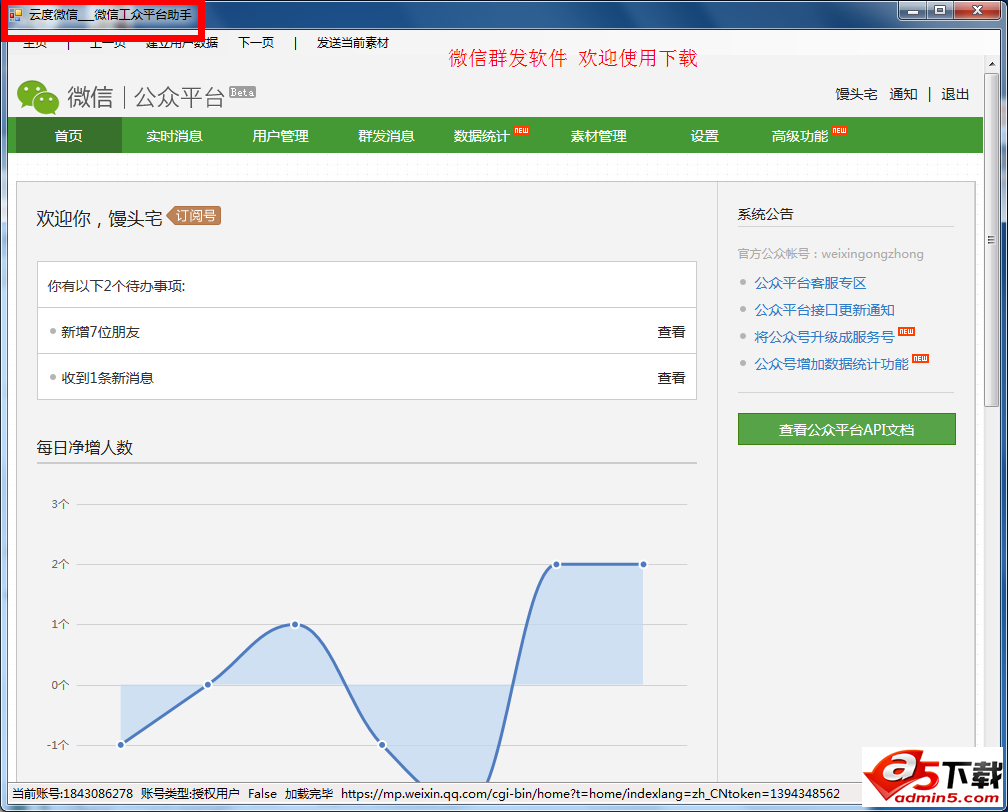Click the scrollbar up arrow

991,64
